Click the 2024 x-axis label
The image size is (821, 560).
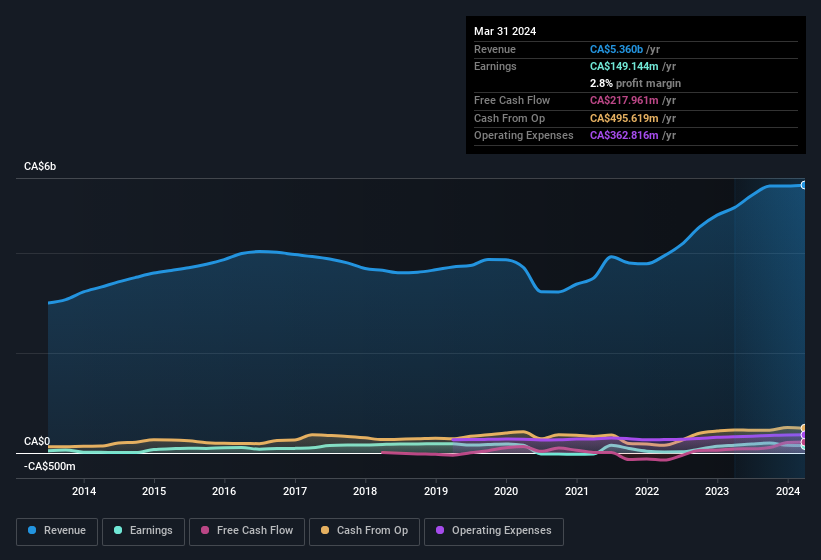pos(787,491)
